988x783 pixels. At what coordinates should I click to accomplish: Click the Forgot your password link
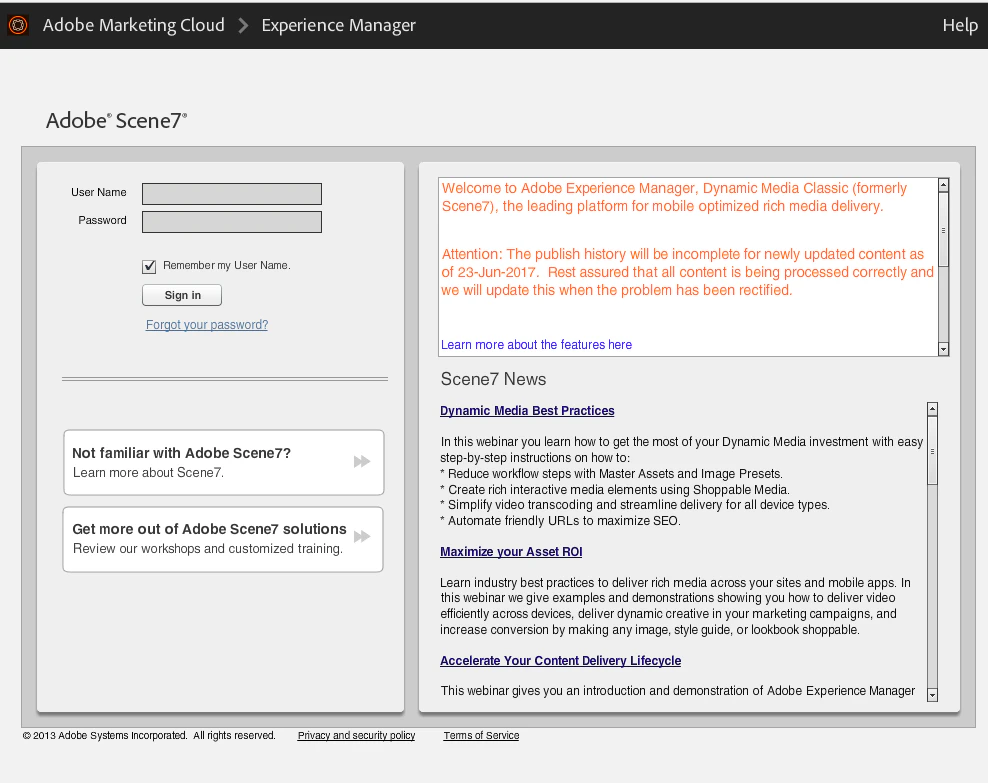[207, 325]
